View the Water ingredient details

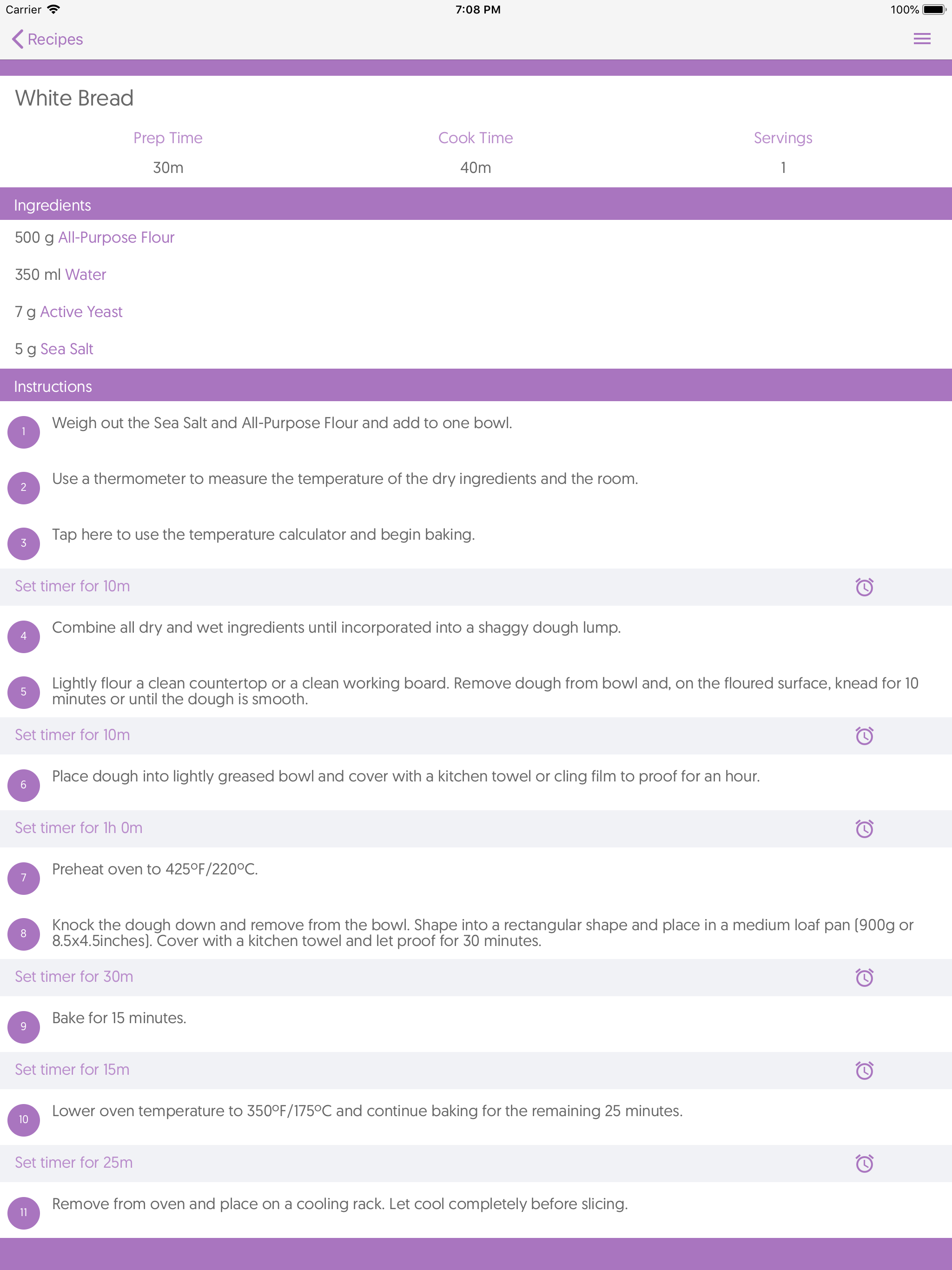[85, 274]
